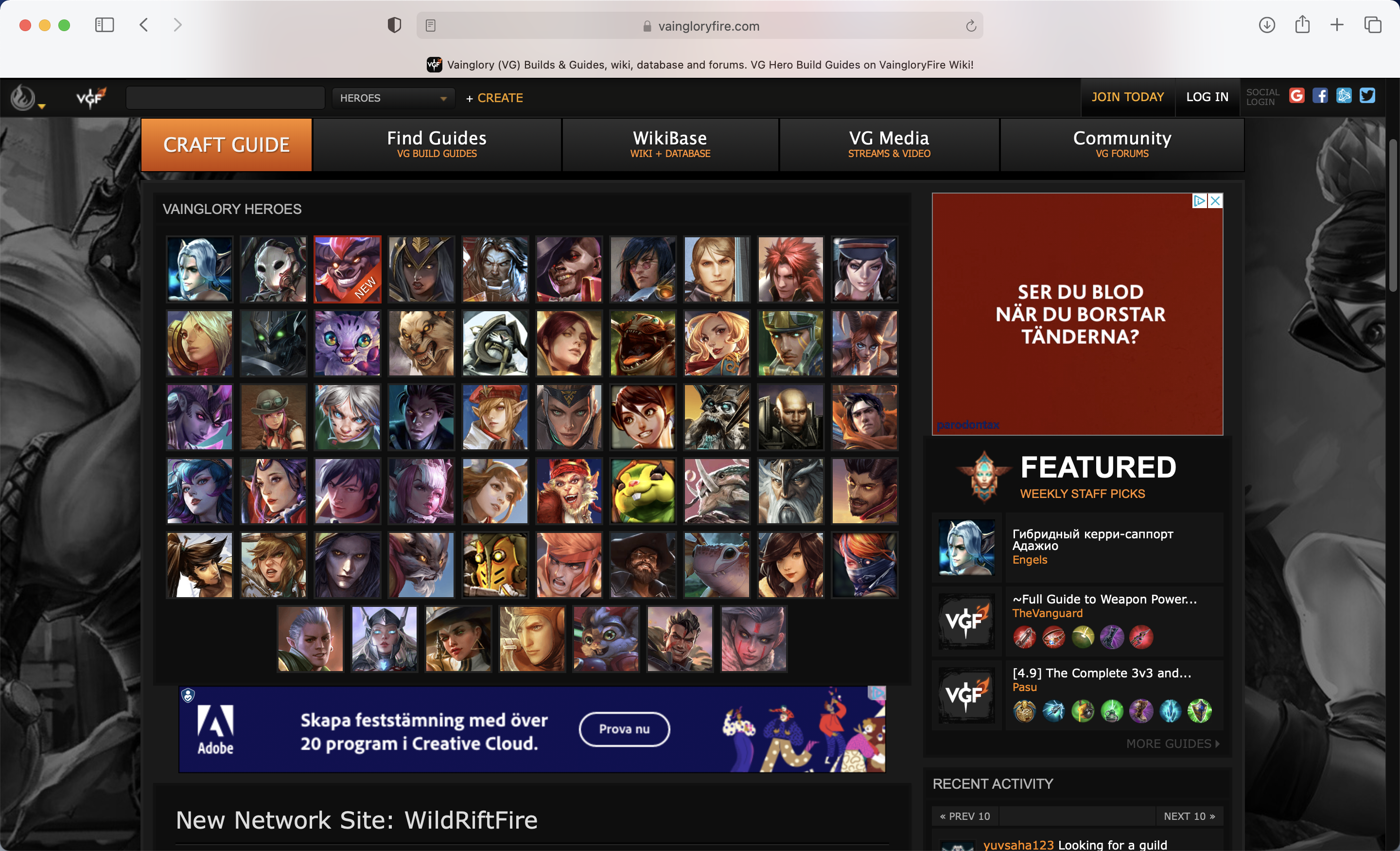Click LOG IN button
This screenshot has width=1400, height=851.
point(1206,97)
